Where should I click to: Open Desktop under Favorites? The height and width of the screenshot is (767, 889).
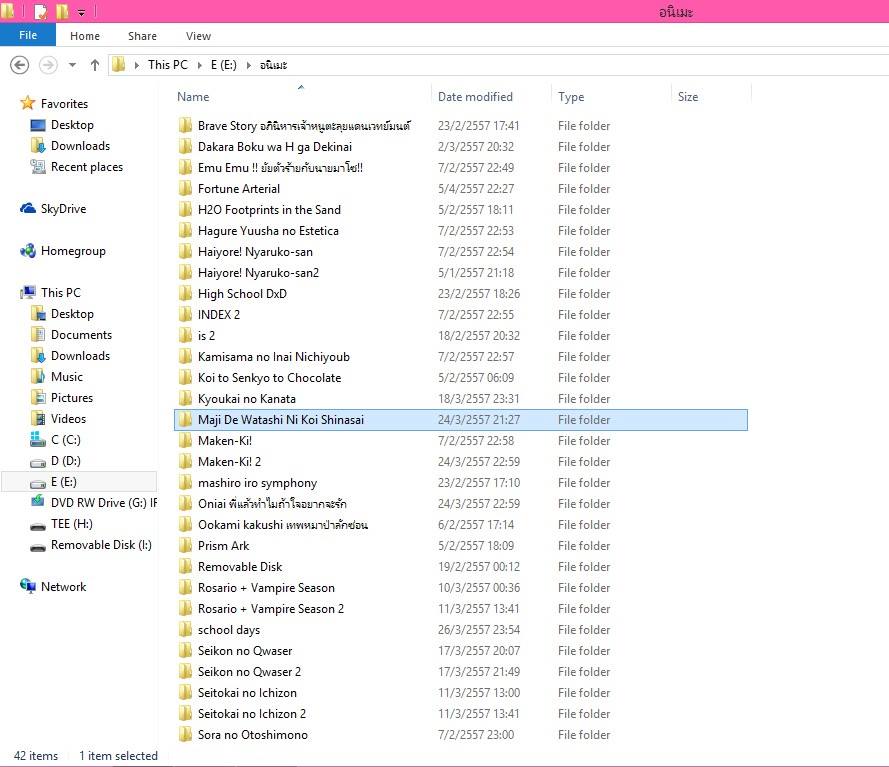[72, 125]
